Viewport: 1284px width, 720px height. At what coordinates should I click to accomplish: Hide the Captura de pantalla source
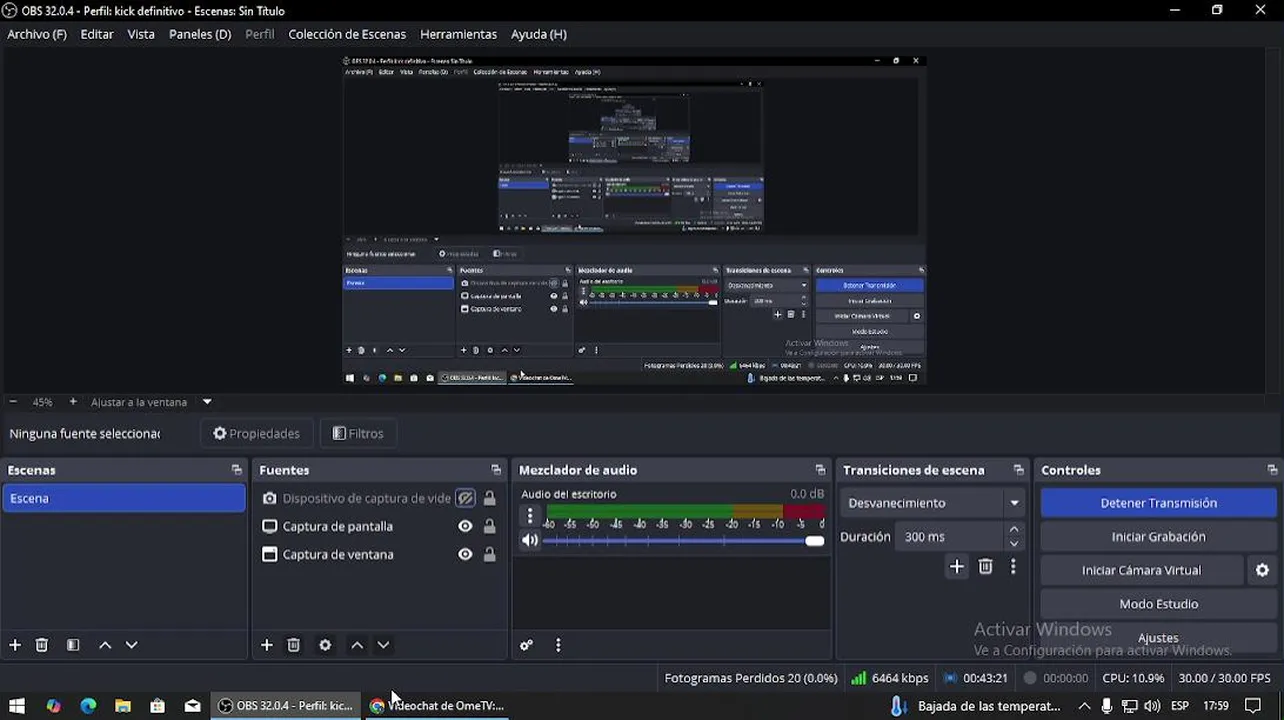coord(465,526)
